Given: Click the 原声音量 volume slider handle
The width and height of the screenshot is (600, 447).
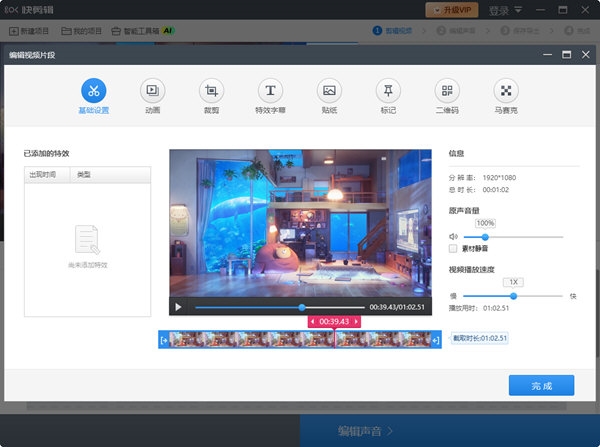Looking at the screenshot, I should pyautogui.click(x=485, y=236).
